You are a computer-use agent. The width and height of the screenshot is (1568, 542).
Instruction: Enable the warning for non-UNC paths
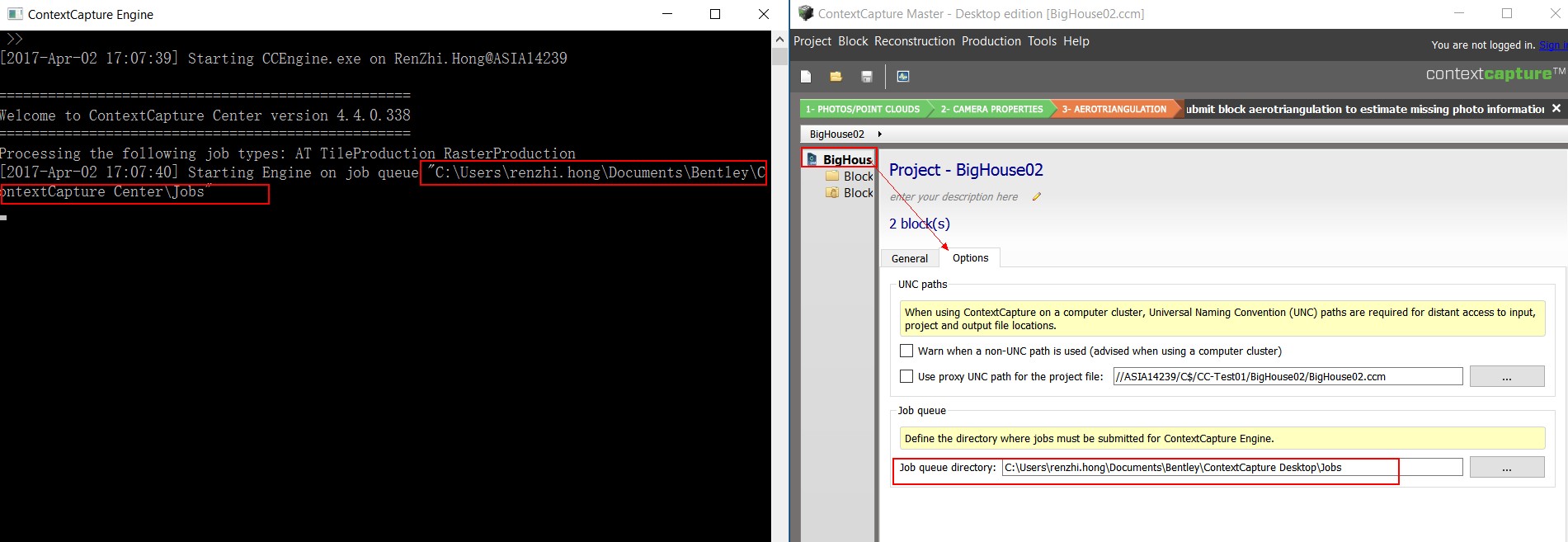point(906,351)
